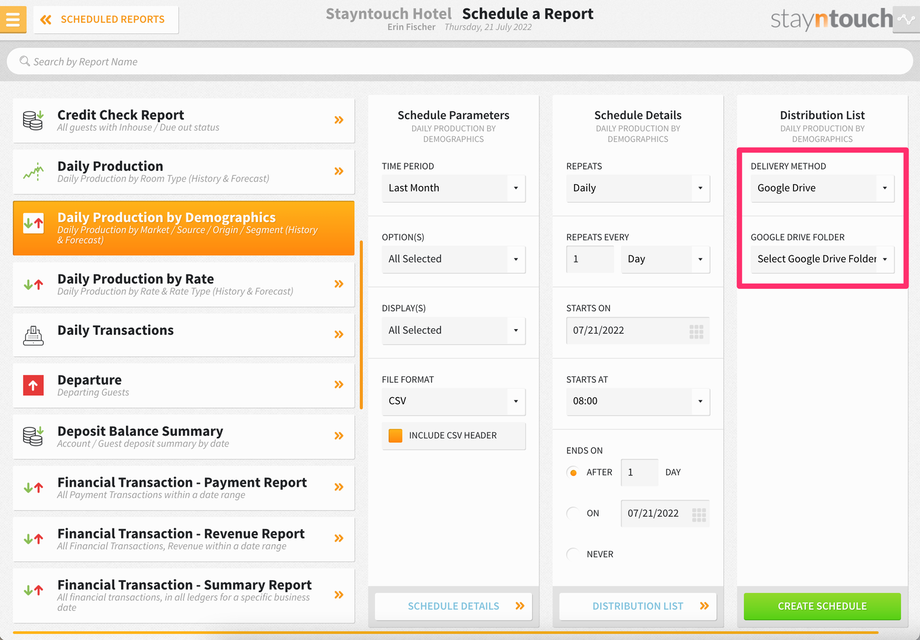
Task: Select the Ends On date radio option
Action: (x=573, y=513)
